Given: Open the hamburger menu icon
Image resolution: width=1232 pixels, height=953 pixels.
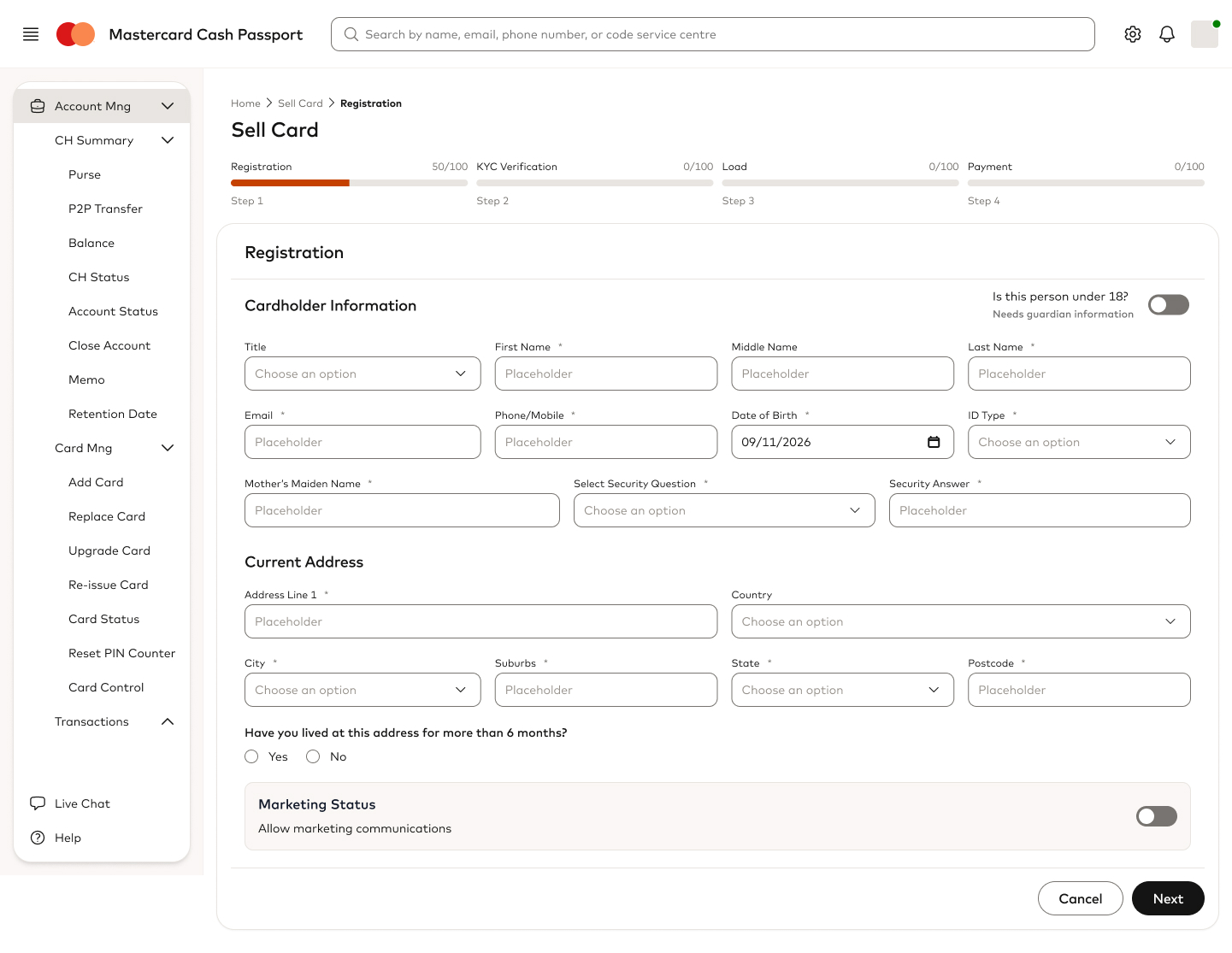Looking at the screenshot, I should pyautogui.click(x=31, y=34).
